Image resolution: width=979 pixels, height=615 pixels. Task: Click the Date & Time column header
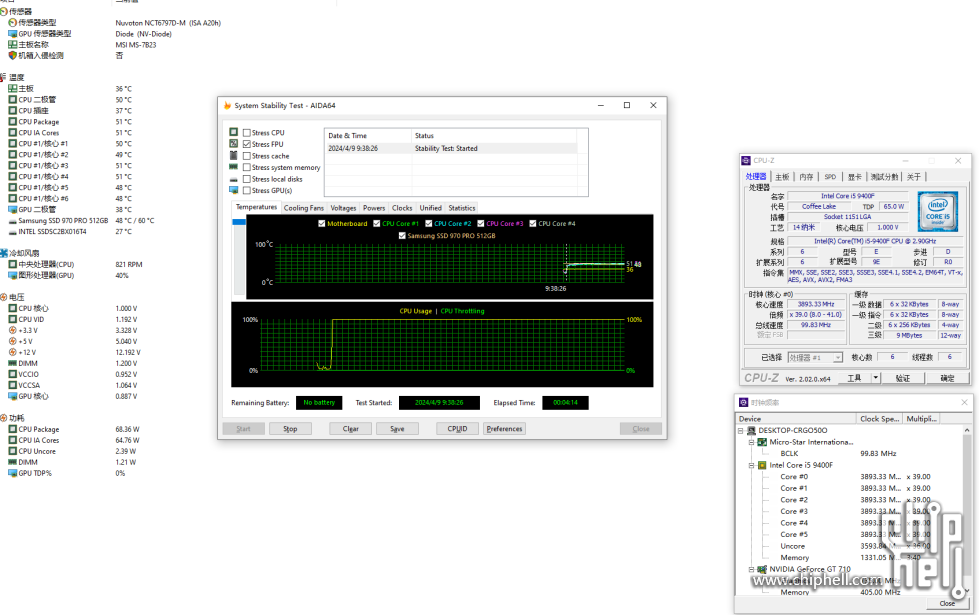pyautogui.click(x=368, y=135)
